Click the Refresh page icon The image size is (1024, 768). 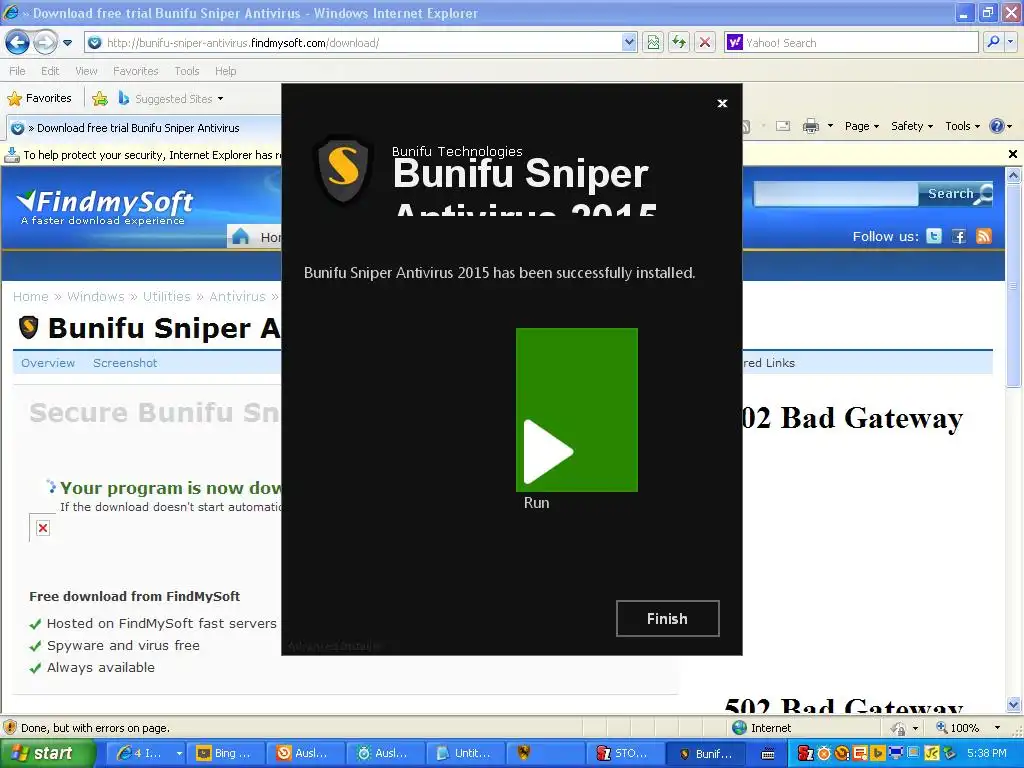click(x=679, y=43)
